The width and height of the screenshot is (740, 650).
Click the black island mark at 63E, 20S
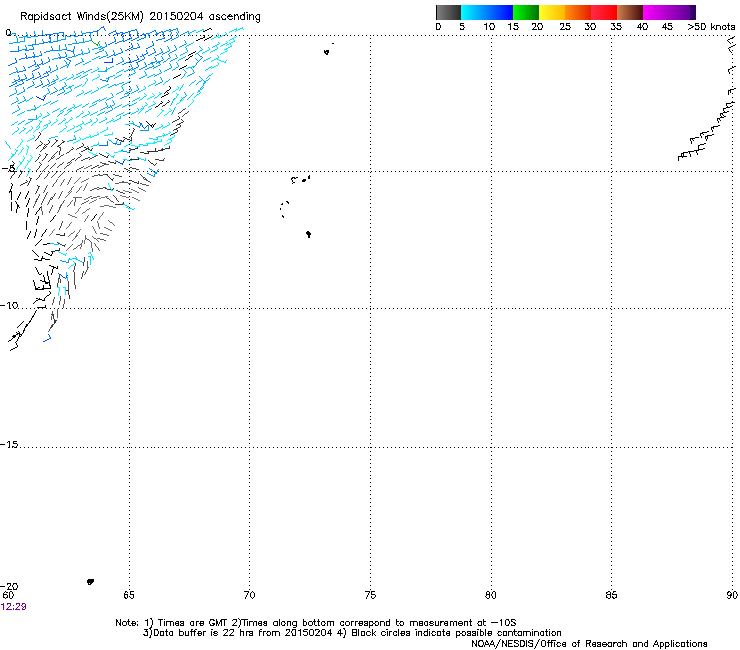click(x=90, y=582)
